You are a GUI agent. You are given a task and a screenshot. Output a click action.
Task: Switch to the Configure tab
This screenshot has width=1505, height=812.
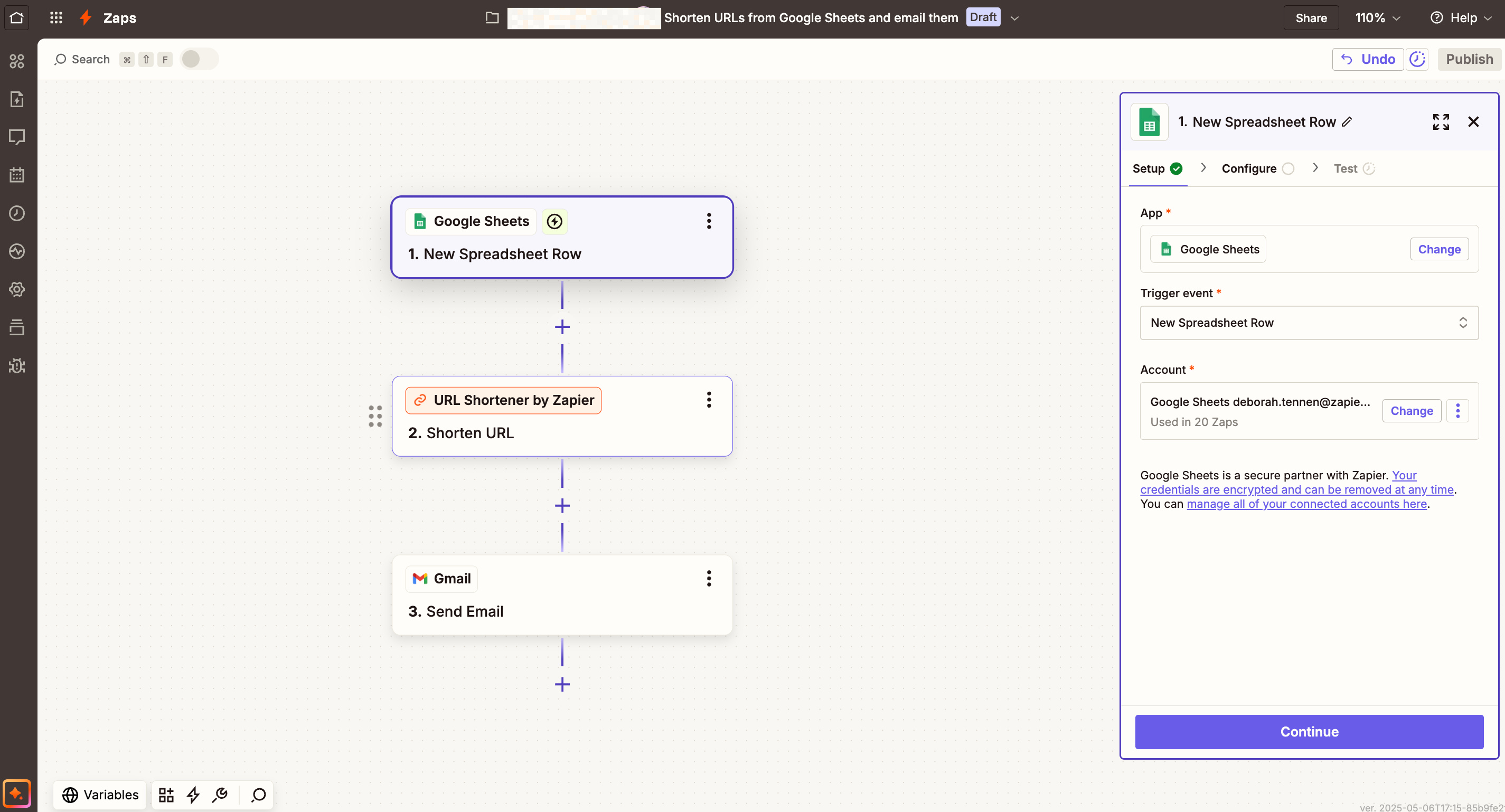pyautogui.click(x=1257, y=168)
